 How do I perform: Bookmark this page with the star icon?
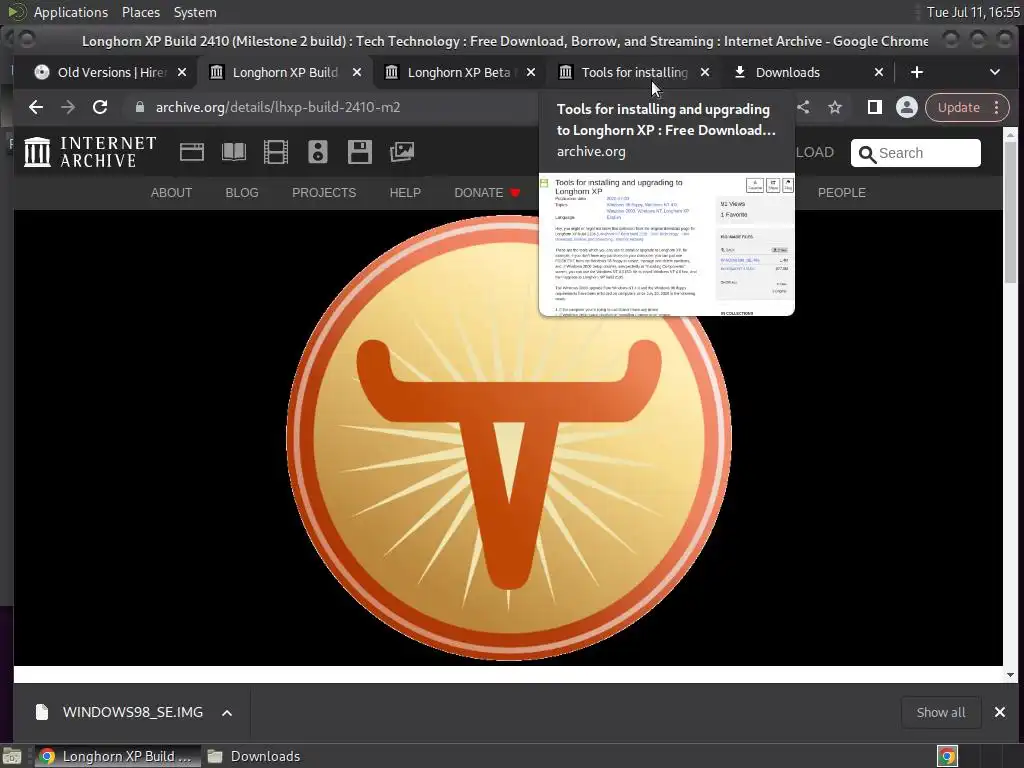pyautogui.click(x=835, y=107)
